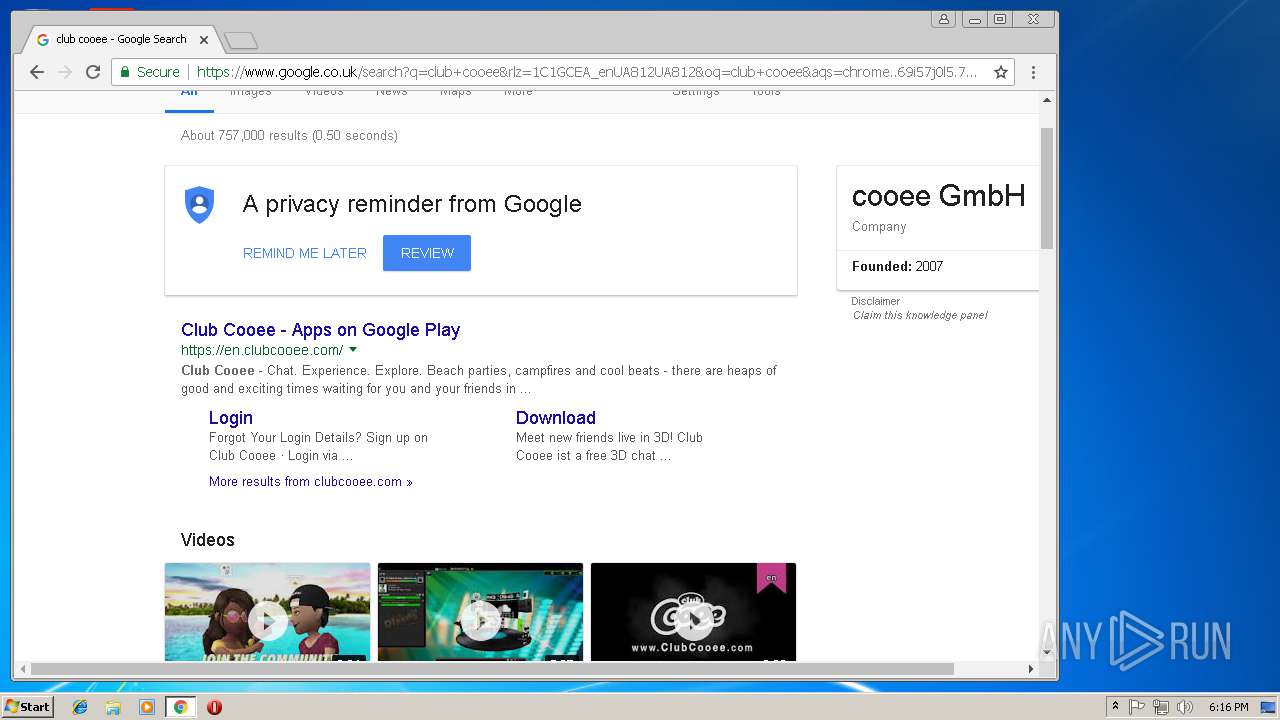Screen dimensions: 1280x720
Task: Click the cooee GmbH panel title
Action: (939, 196)
